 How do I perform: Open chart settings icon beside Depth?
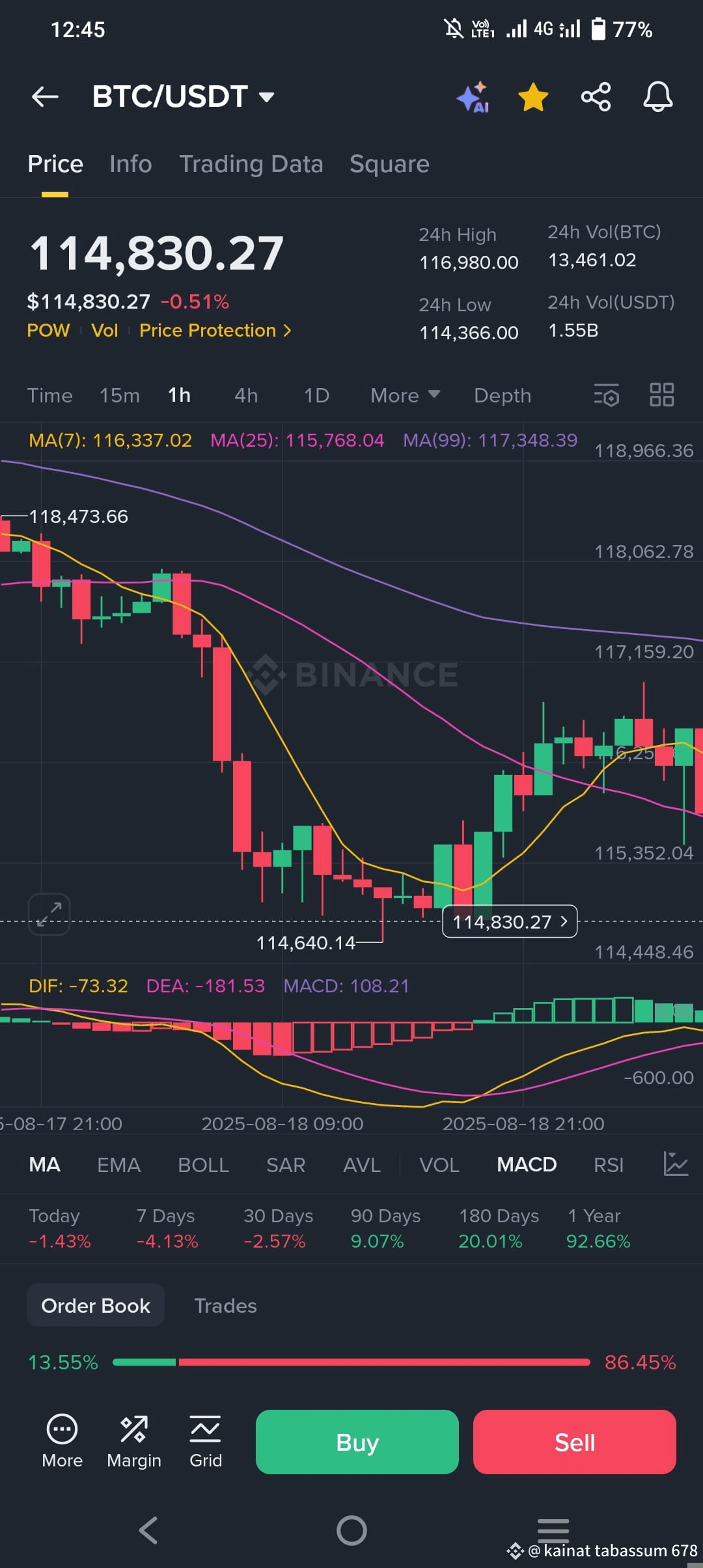point(606,395)
